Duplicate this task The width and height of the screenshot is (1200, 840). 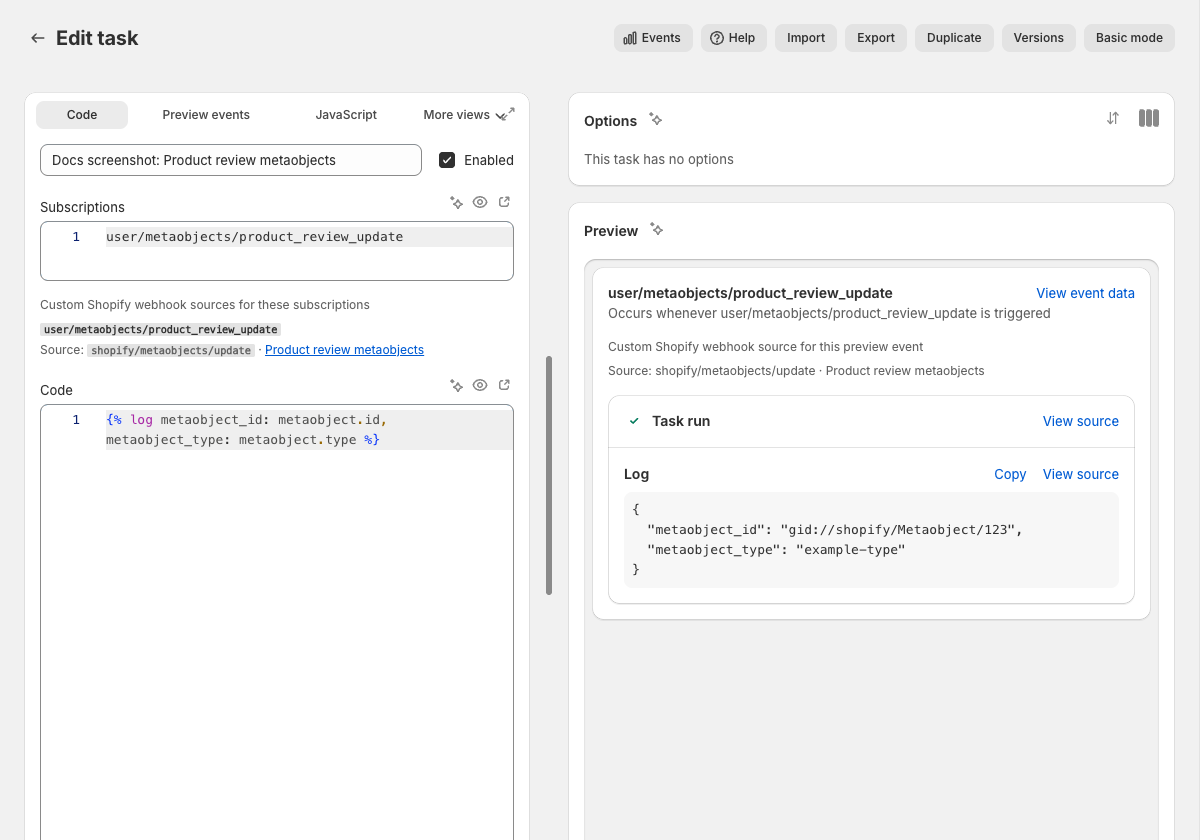click(954, 38)
